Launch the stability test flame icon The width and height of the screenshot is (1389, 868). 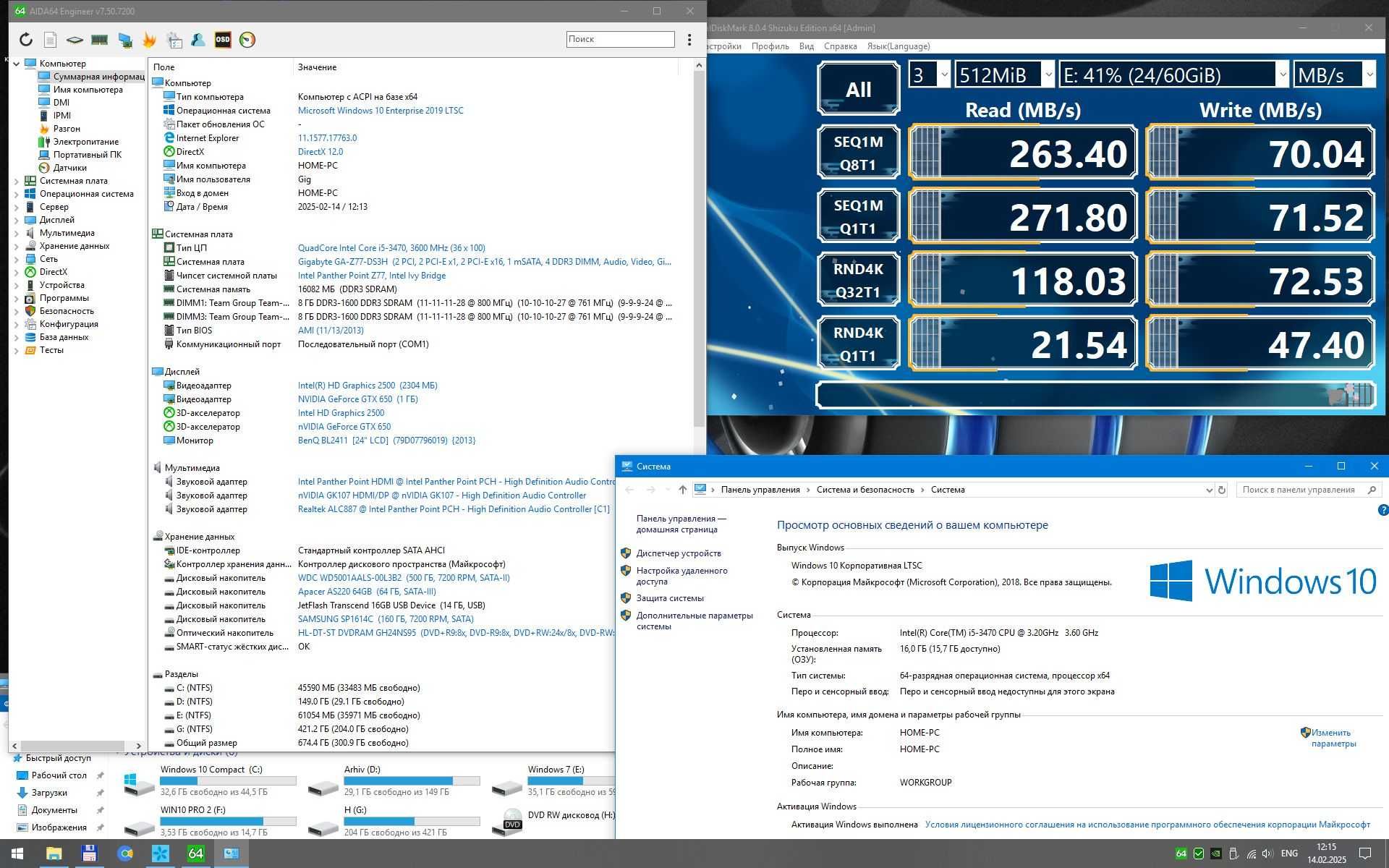click(150, 40)
